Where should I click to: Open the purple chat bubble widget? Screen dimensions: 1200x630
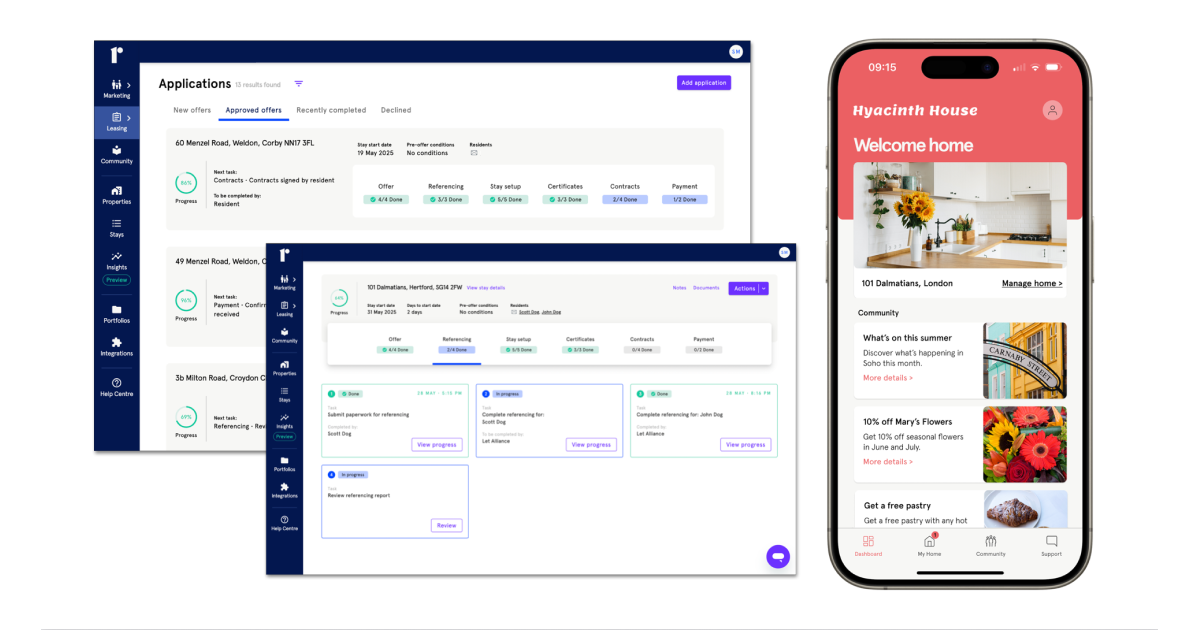tap(779, 557)
